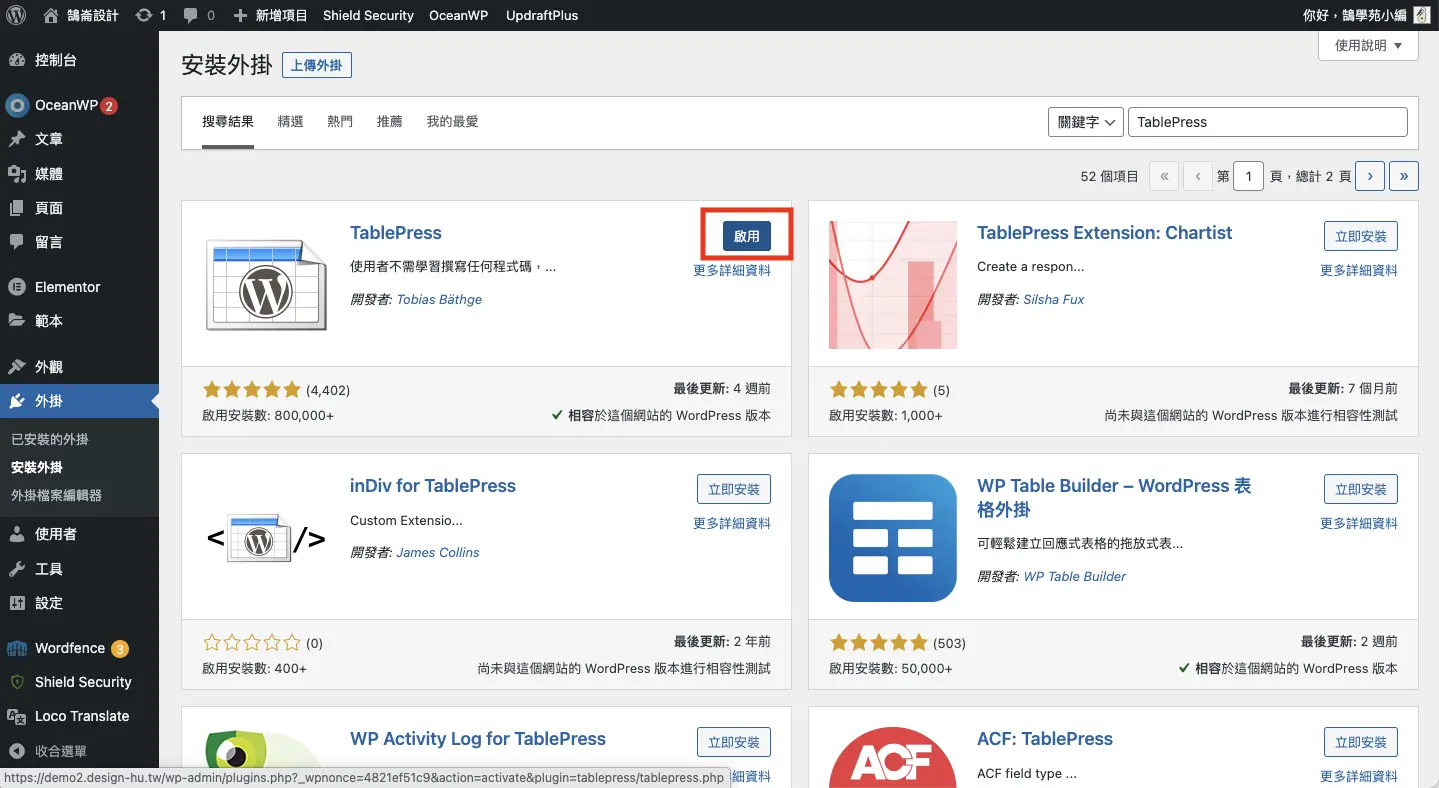Image resolution: width=1439 pixels, height=788 pixels.
Task: Switch to the 精選 tab
Action: [x=291, y=122]
